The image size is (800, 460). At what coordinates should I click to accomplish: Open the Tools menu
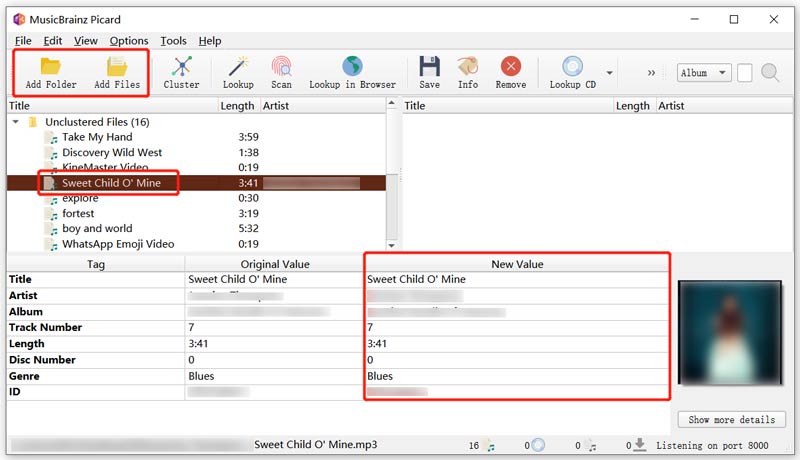[x=173, y=41]
